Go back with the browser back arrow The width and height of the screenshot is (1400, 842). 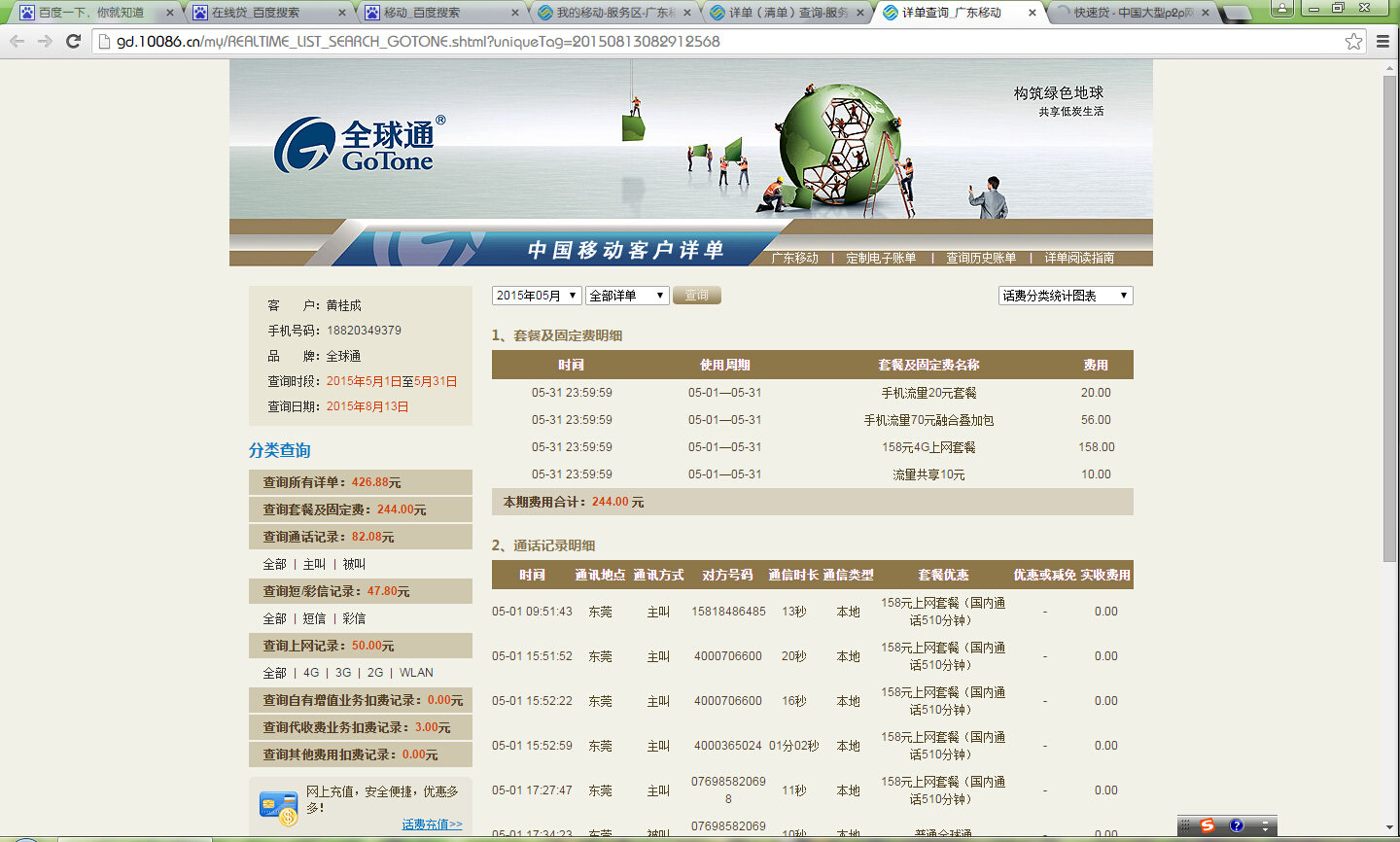pos(17,42)
